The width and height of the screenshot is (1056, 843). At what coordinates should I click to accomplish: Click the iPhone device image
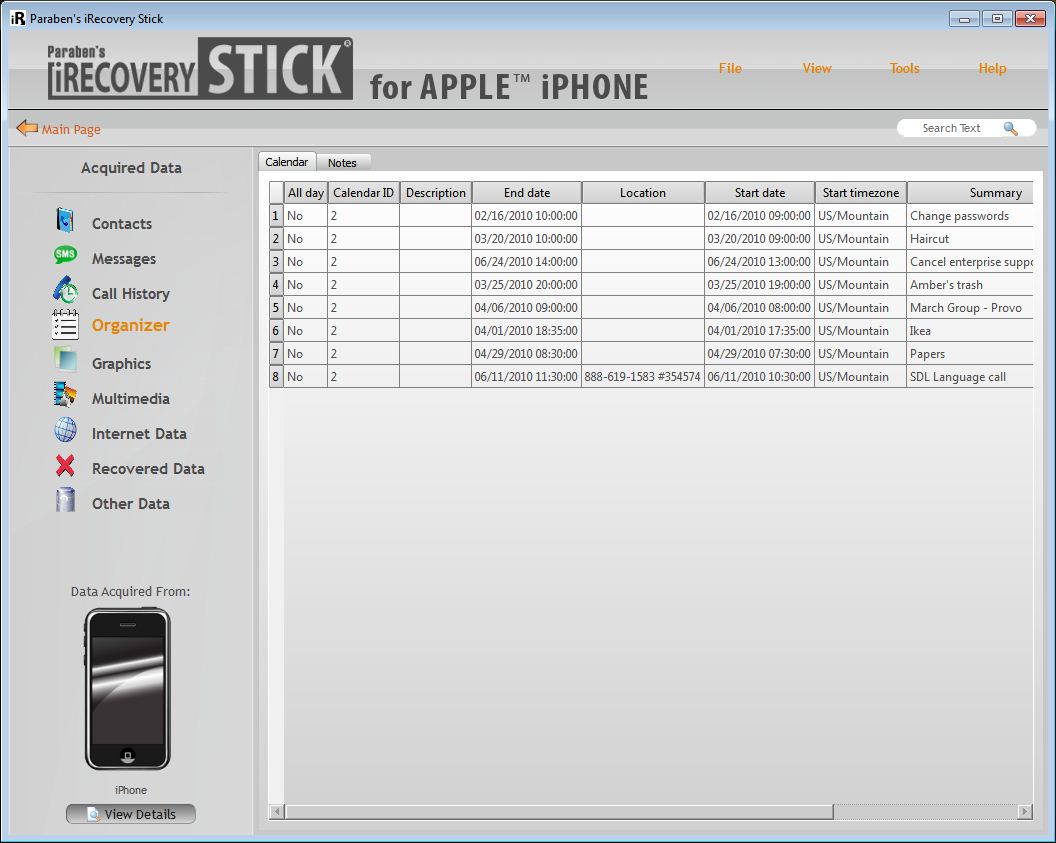(x=127, y=688)
